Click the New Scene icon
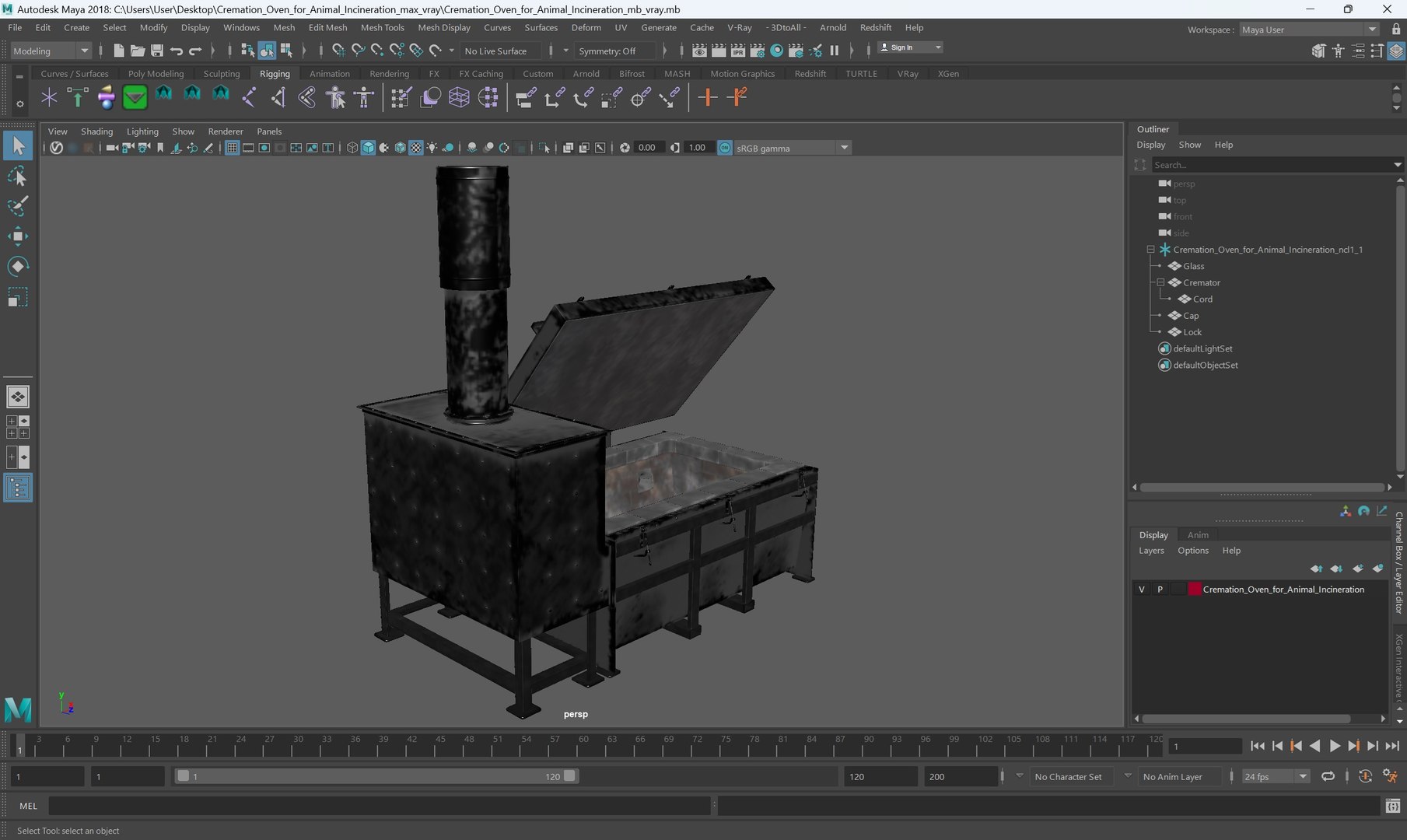The image size is (1407, 840). tap(118, 51)
